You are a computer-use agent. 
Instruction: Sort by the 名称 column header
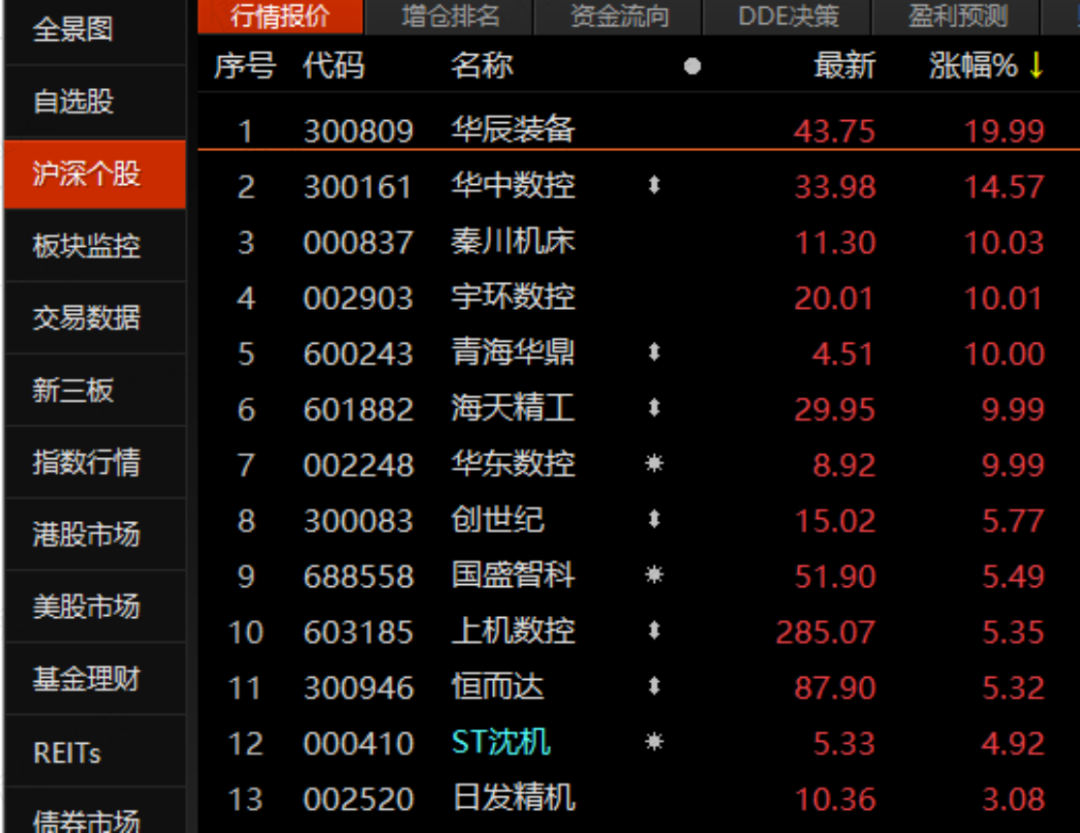[481, 66]
